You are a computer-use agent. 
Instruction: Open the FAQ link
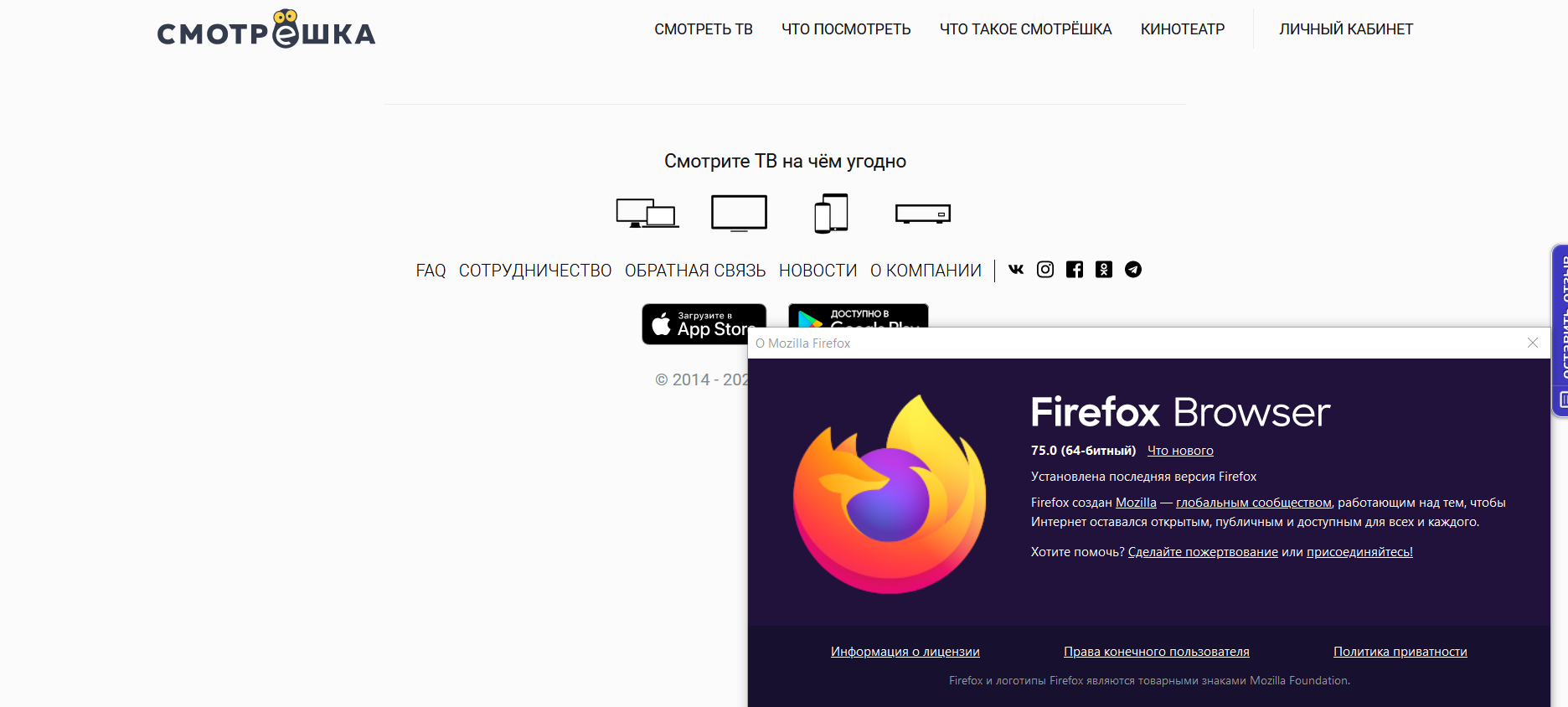point(431,271)
